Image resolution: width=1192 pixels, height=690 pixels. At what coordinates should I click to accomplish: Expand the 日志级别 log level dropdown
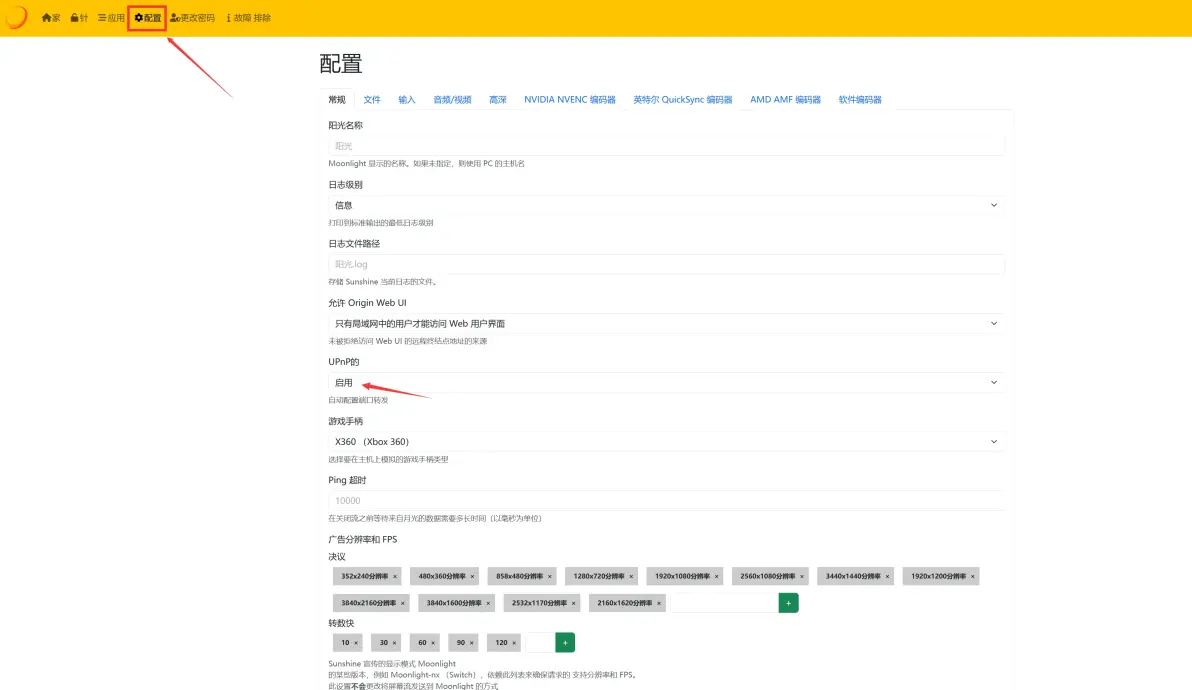(665, 205)
